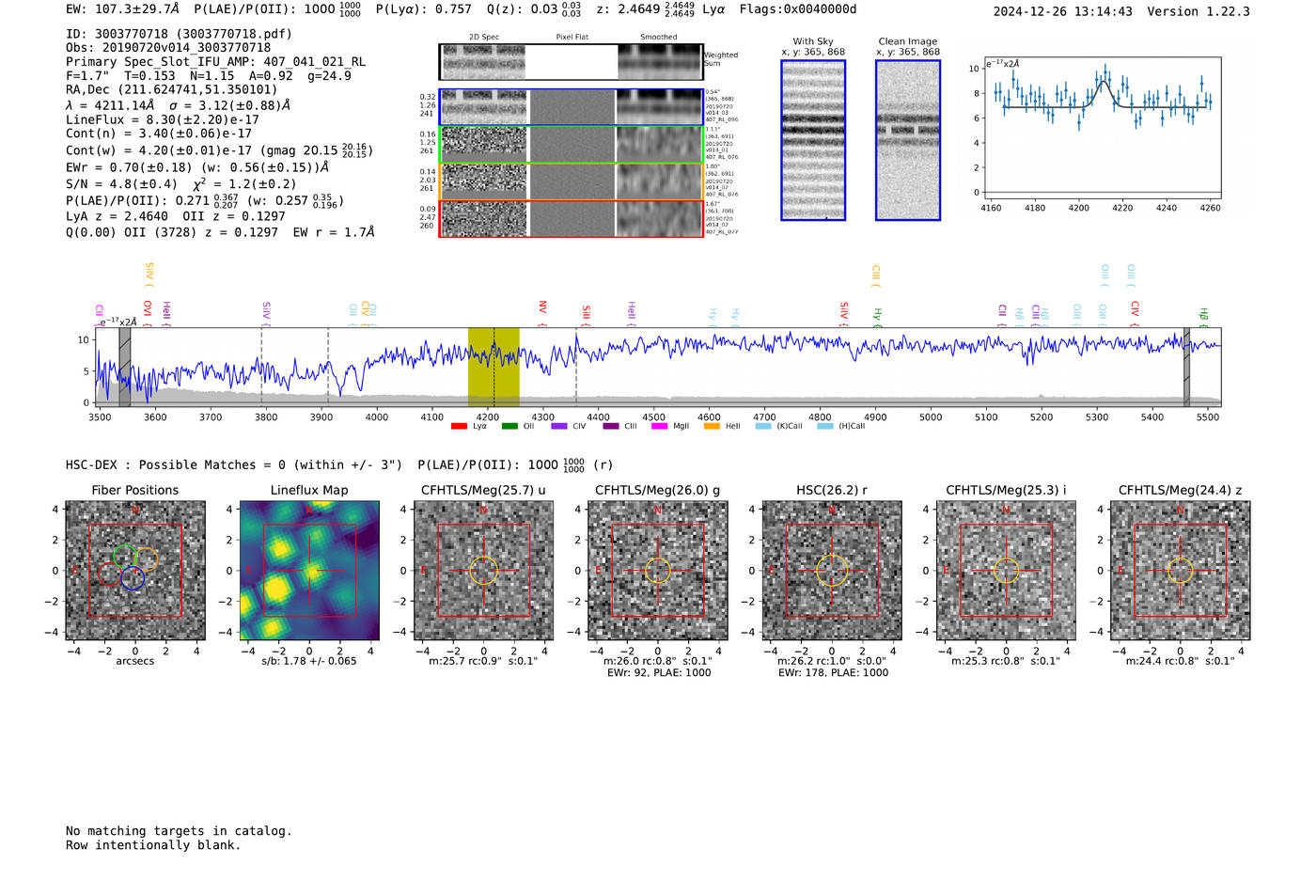This screenshot has height=896, width=1316.
Task: Click the 2024-12-26 13:14:43 timestamp
Action: (1063, 11)
